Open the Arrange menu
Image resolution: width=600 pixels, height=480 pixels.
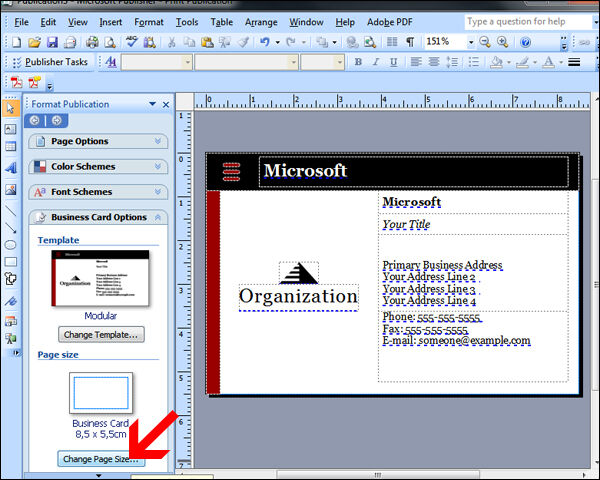tap(261, 22)
